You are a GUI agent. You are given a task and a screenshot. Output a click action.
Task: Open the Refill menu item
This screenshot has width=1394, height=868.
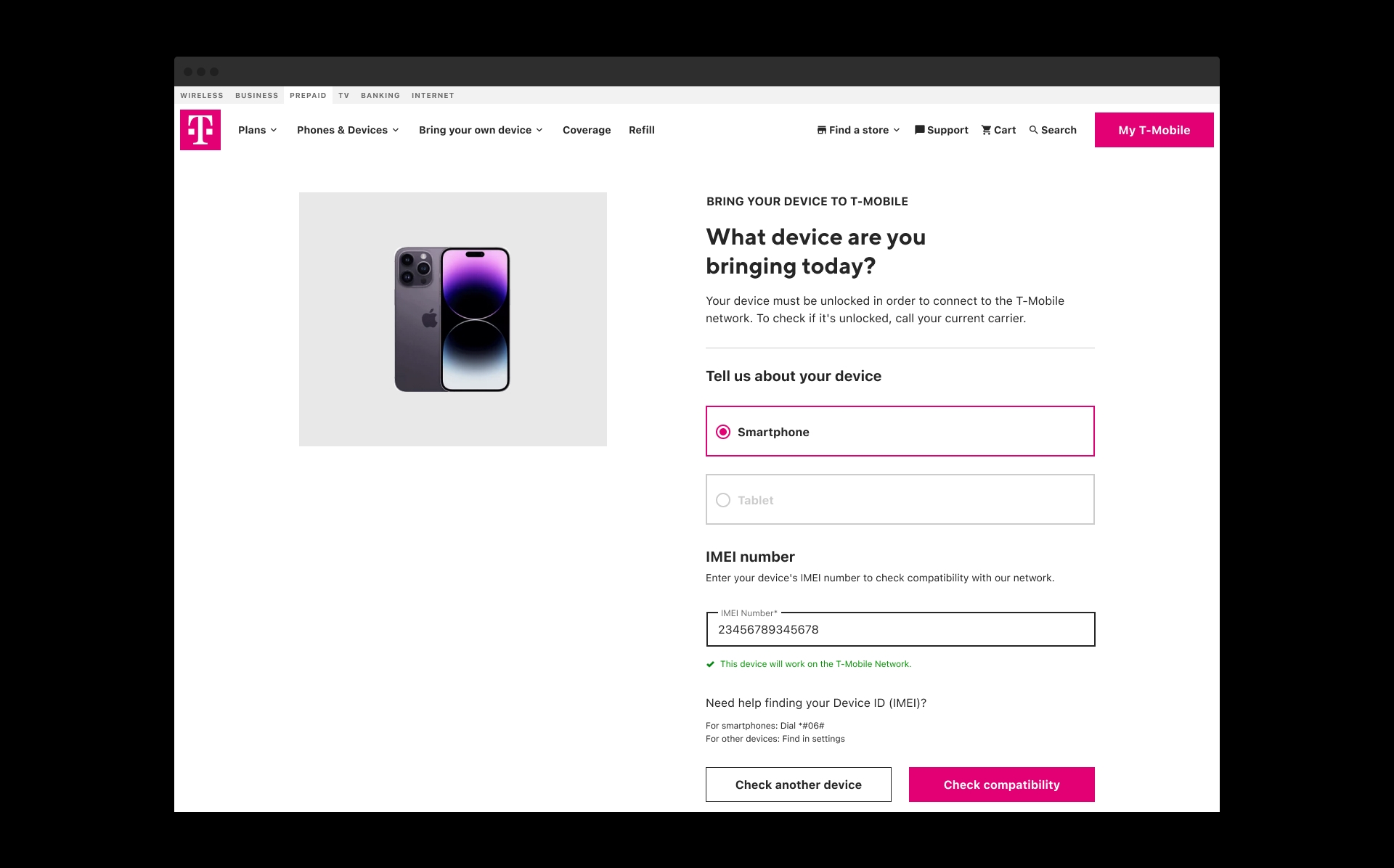(x=642, y=130)
